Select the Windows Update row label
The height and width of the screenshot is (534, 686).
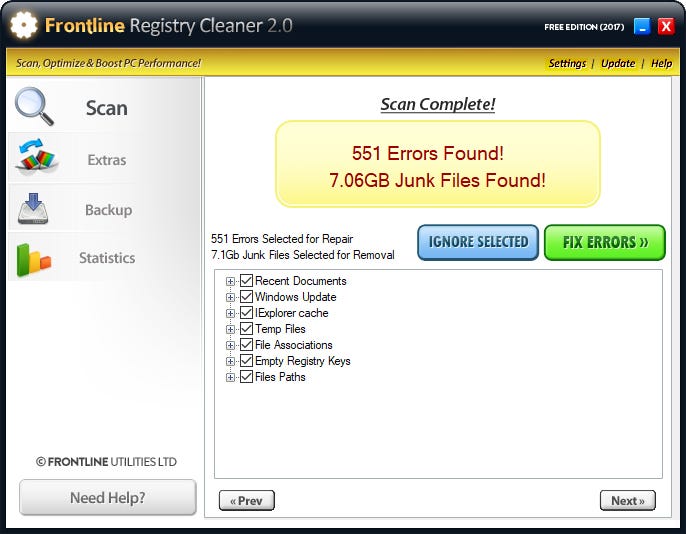(296, 297)
